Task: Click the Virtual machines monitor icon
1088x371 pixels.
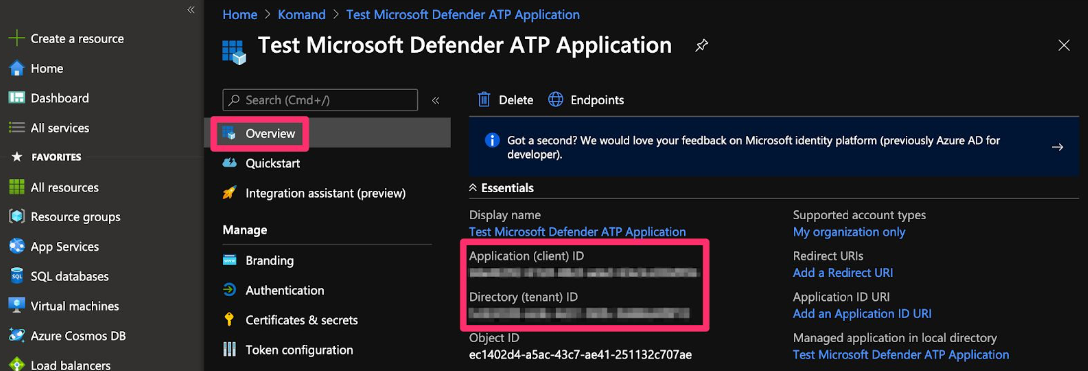Action: (17, 306)
